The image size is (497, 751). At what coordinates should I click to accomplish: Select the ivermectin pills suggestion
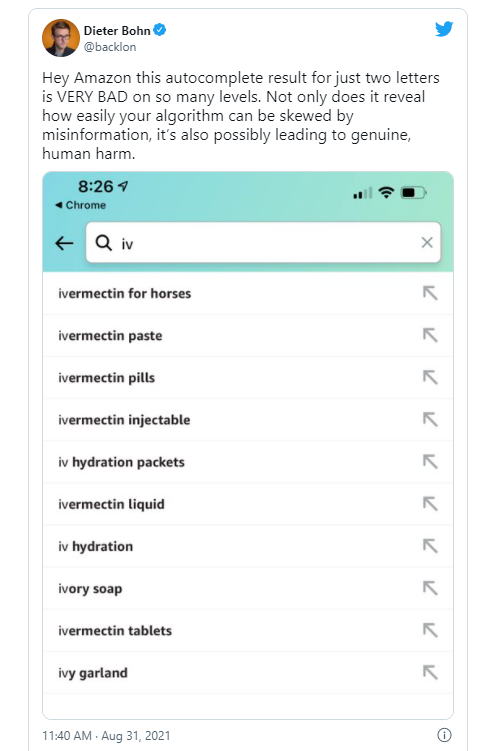(x=248, y=377)
